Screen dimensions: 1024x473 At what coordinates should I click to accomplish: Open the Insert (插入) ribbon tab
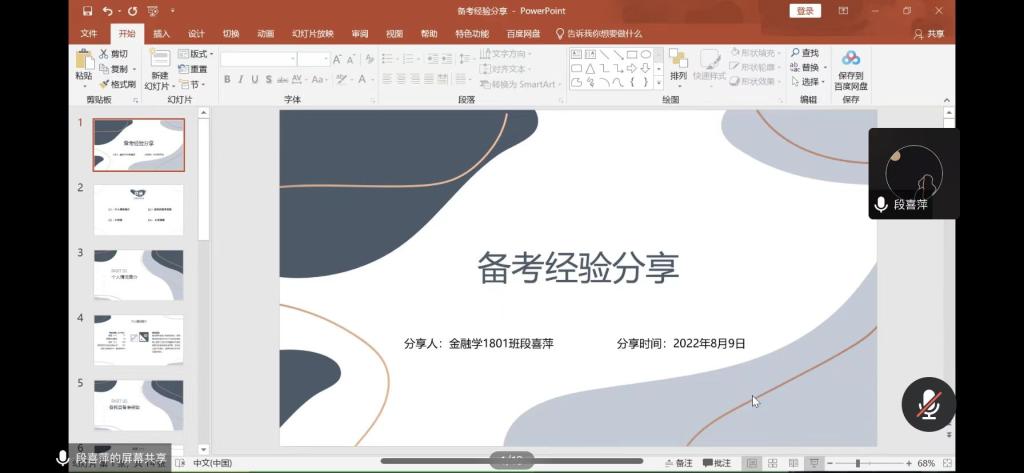[x=161, y=33]
